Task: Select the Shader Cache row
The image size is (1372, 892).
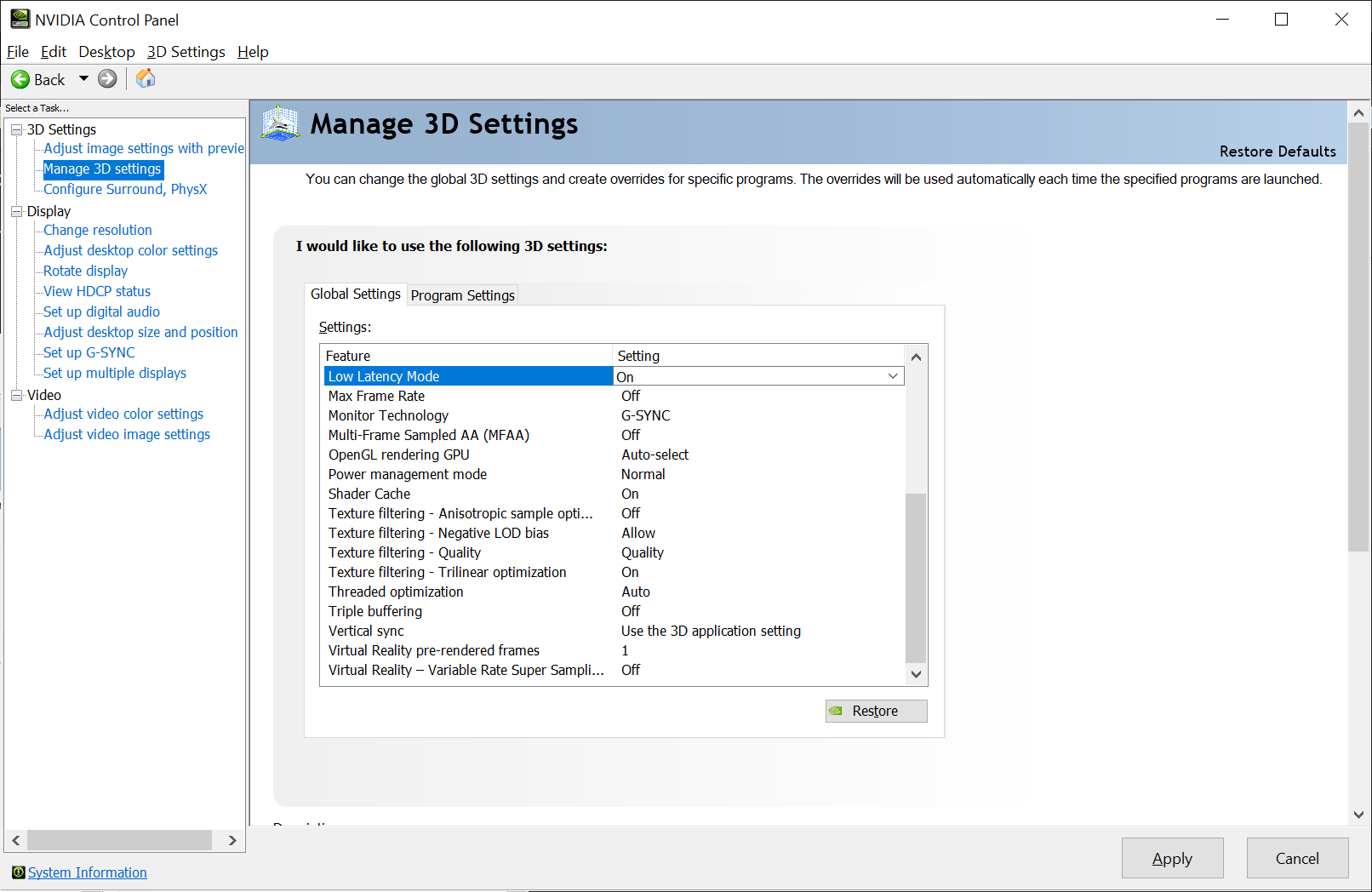Action: tap(614, 494)
